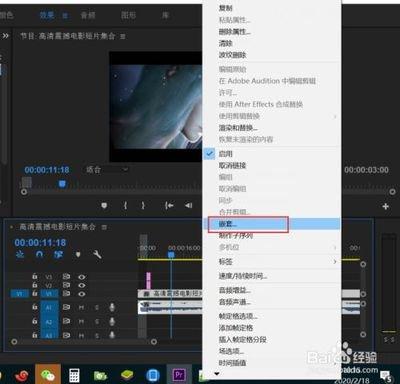Add marker in Program monitor
Image resolution: width=400 pixels, height=384 pixels.
[104, 206]
